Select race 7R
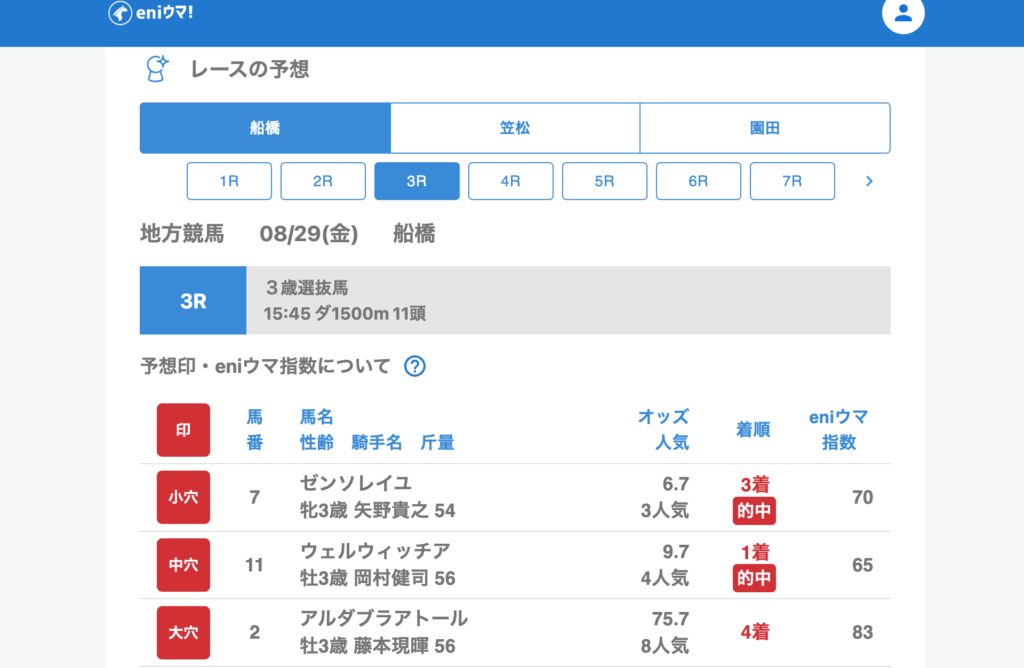Screen dimensions: 1024x668 (x=792, y=181)
